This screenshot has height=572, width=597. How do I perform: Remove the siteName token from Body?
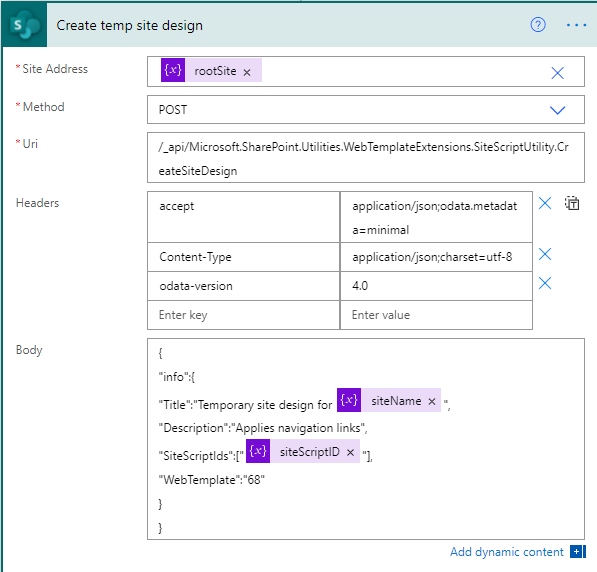click(x=432, y=401)
